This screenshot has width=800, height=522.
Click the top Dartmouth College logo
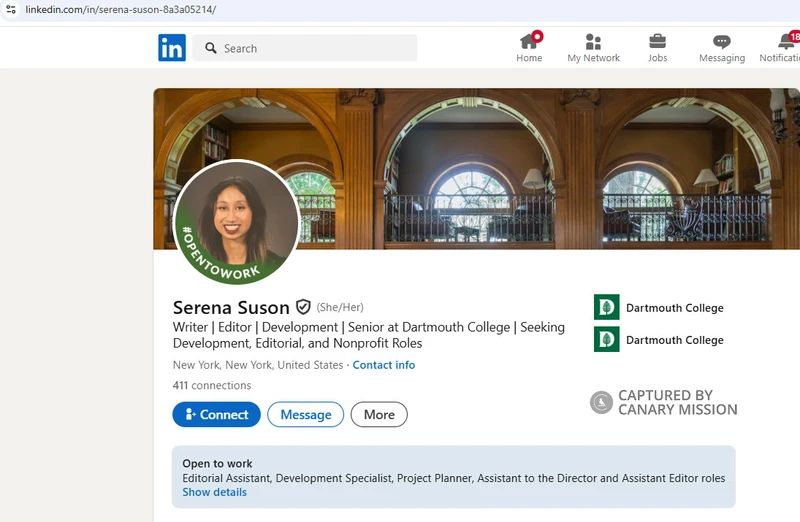(x=606, y=307)
